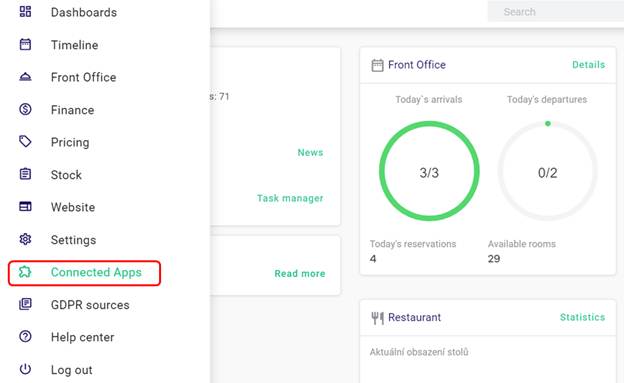Screen dimensions: 624x383
Task: Open GDPR sources menu item
Action: (90, 305)
